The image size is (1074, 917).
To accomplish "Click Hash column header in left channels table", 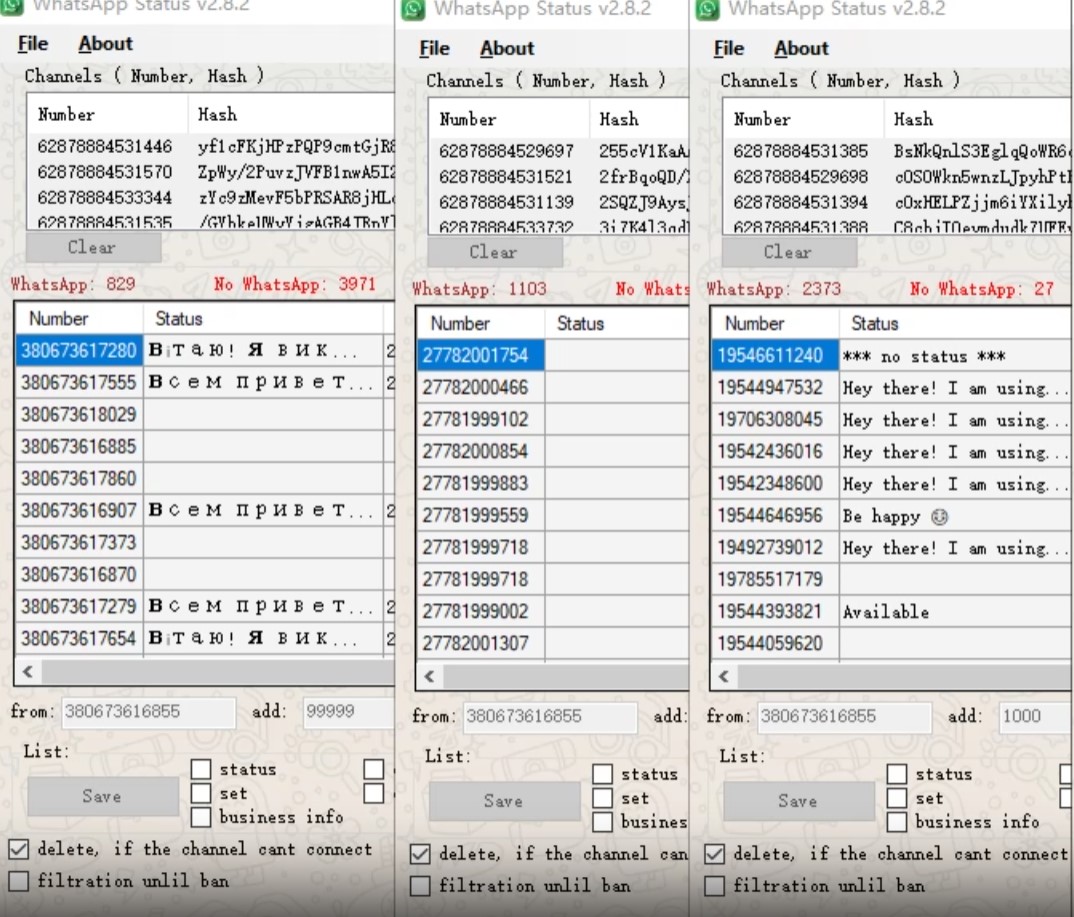I will (291, 114).
